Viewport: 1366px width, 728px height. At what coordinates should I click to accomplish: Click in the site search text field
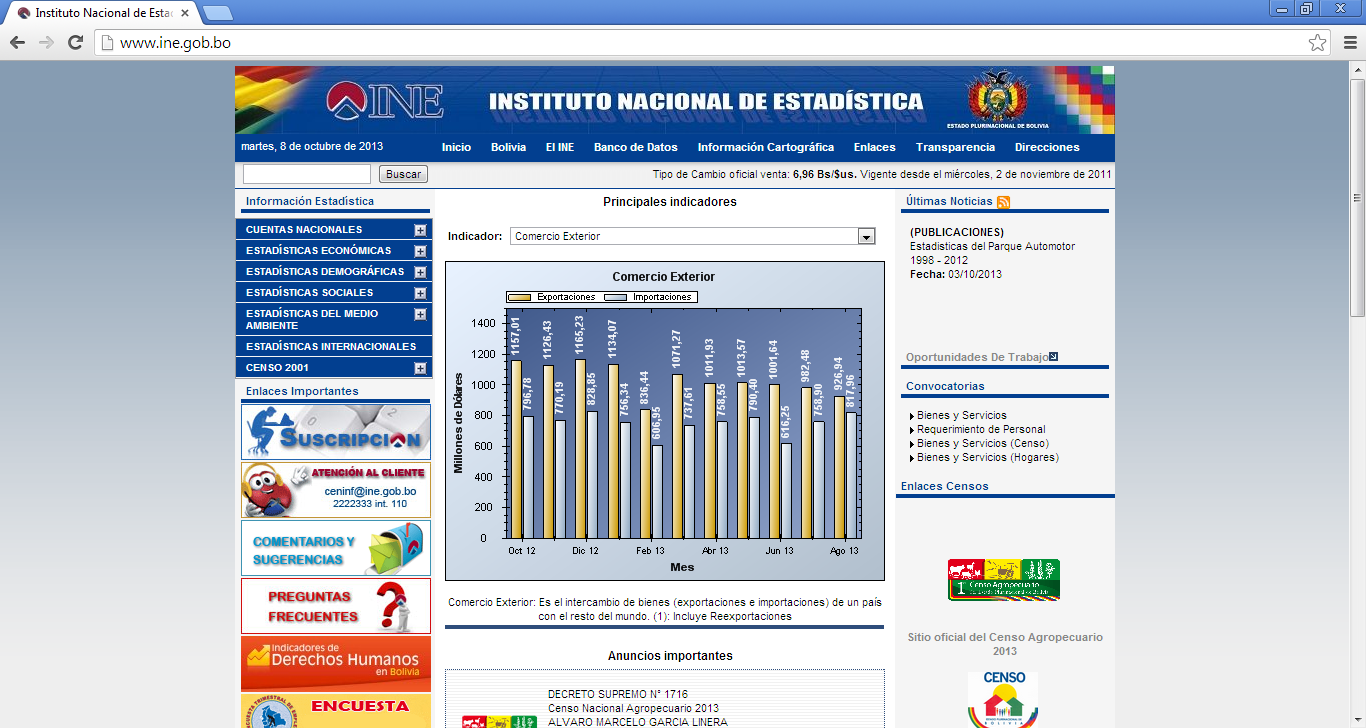(307, 174)
